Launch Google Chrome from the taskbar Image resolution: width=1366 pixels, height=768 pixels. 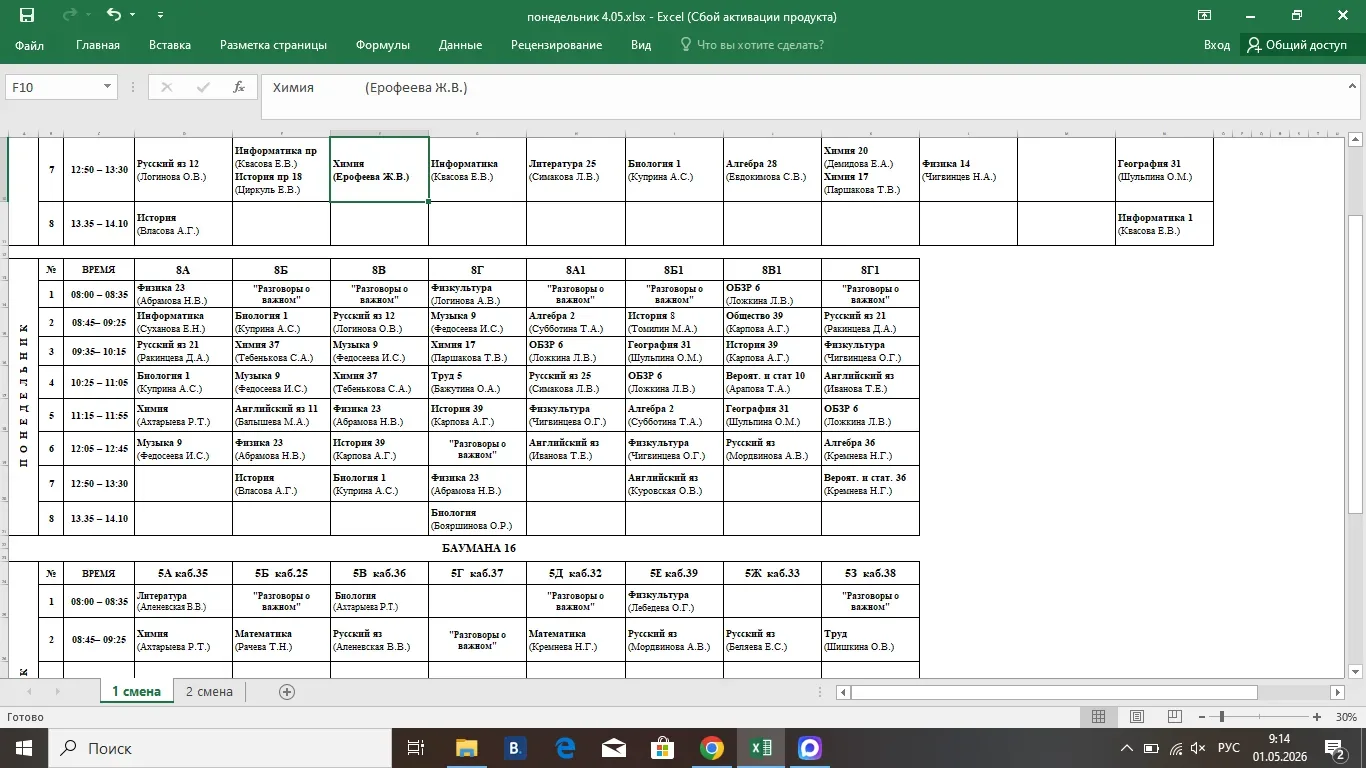click(x=711, y=747)
